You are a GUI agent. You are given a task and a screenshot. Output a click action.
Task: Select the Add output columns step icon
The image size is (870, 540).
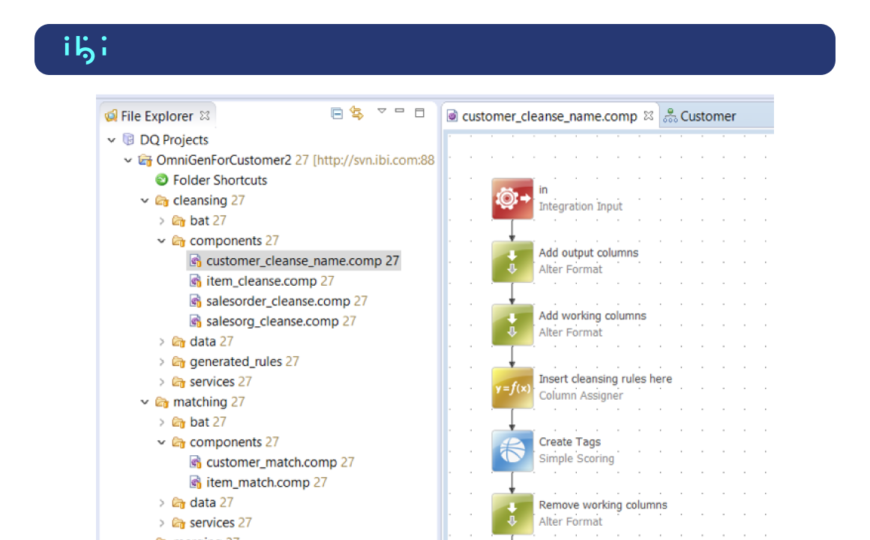click(x=512, y=262)
